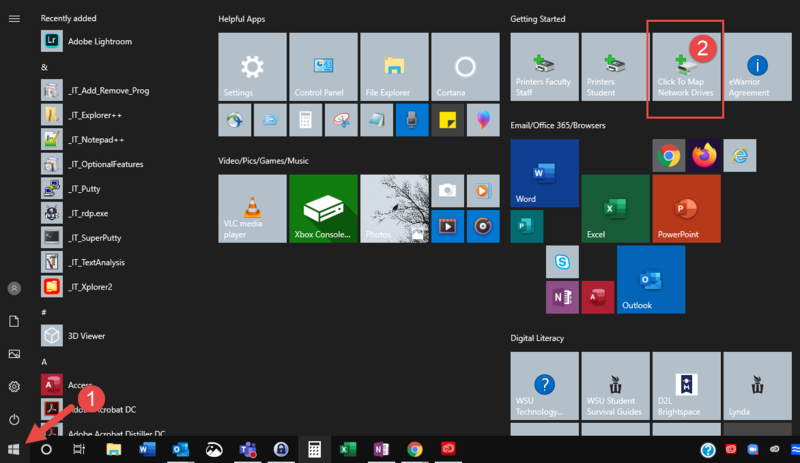Jump to the '#' letter group header
The width and height of the screenshot is (800, 463).
point(45,312)
